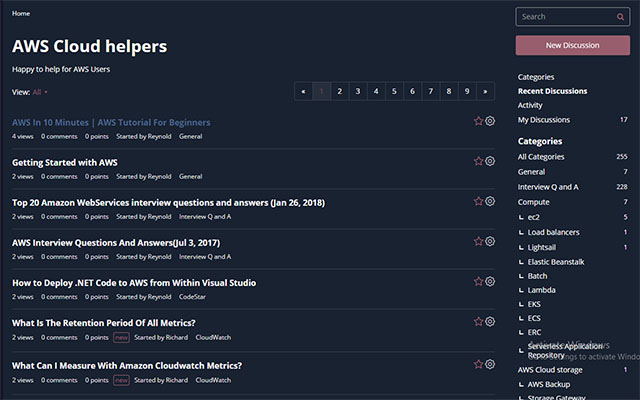Open Categories in sidebar menu
This screenshot has width=640, height=400.
tap(536, 77)
